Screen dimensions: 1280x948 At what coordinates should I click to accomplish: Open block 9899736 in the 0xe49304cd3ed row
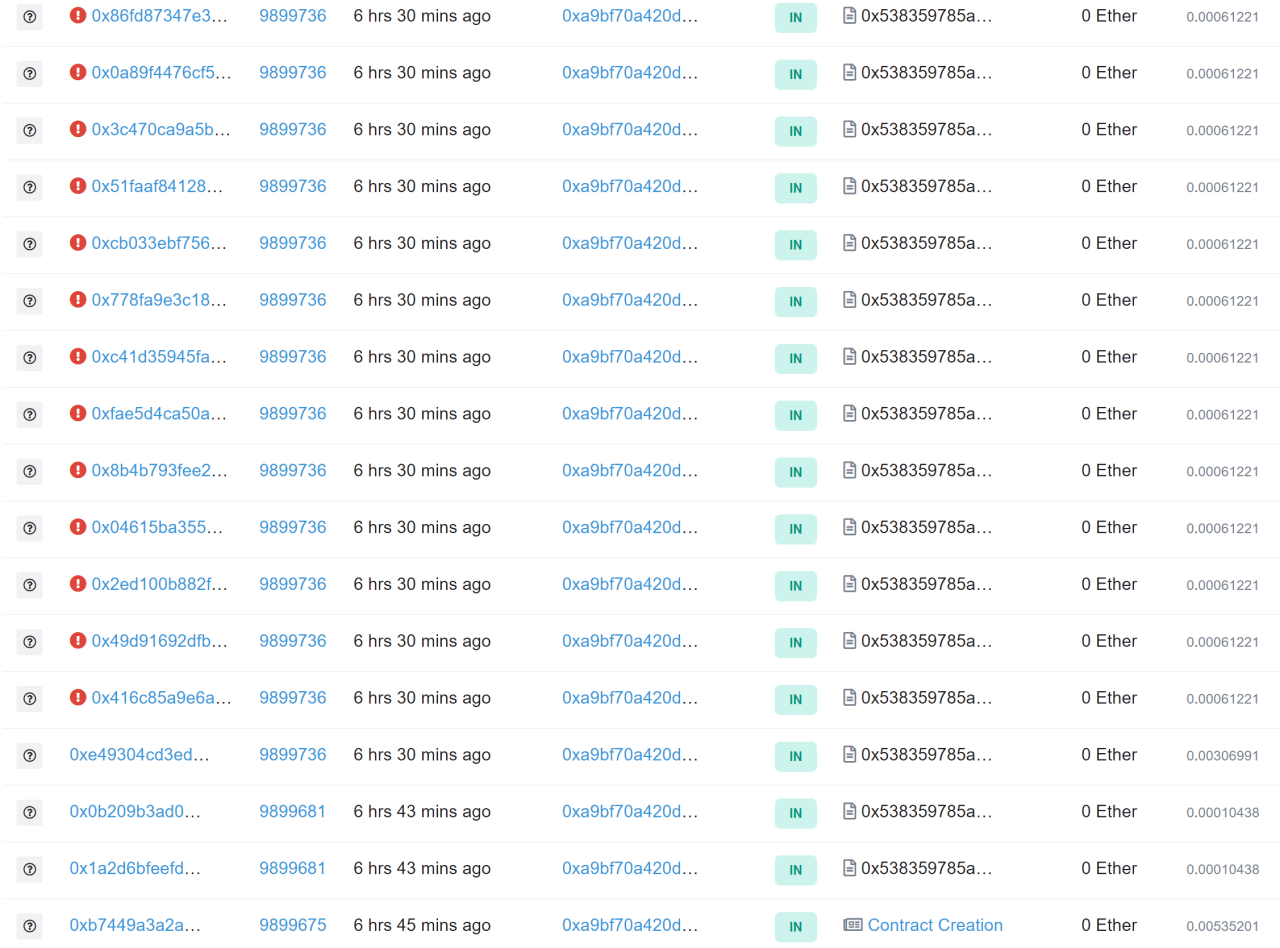click(x=293, y=754)
